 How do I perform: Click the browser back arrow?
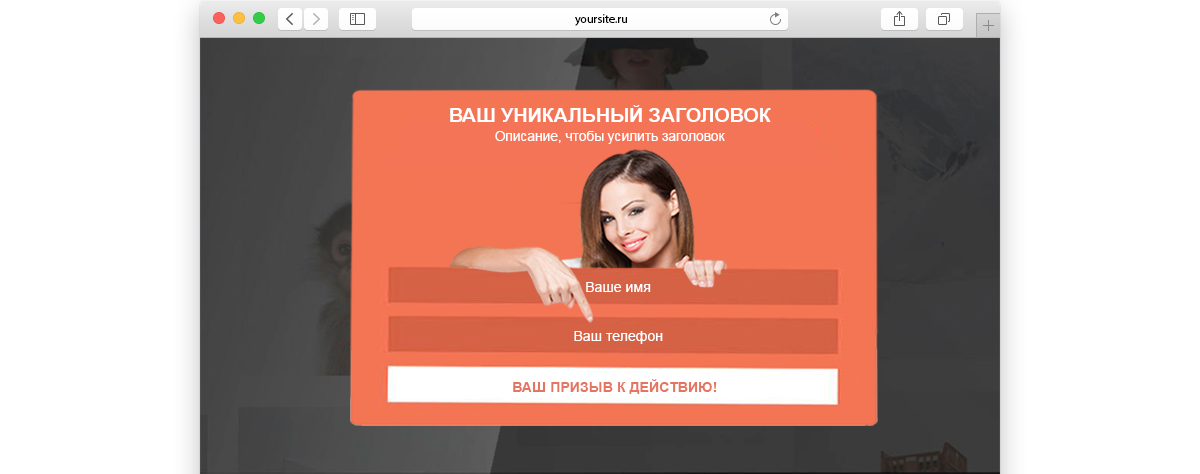[x=290, y=19]
